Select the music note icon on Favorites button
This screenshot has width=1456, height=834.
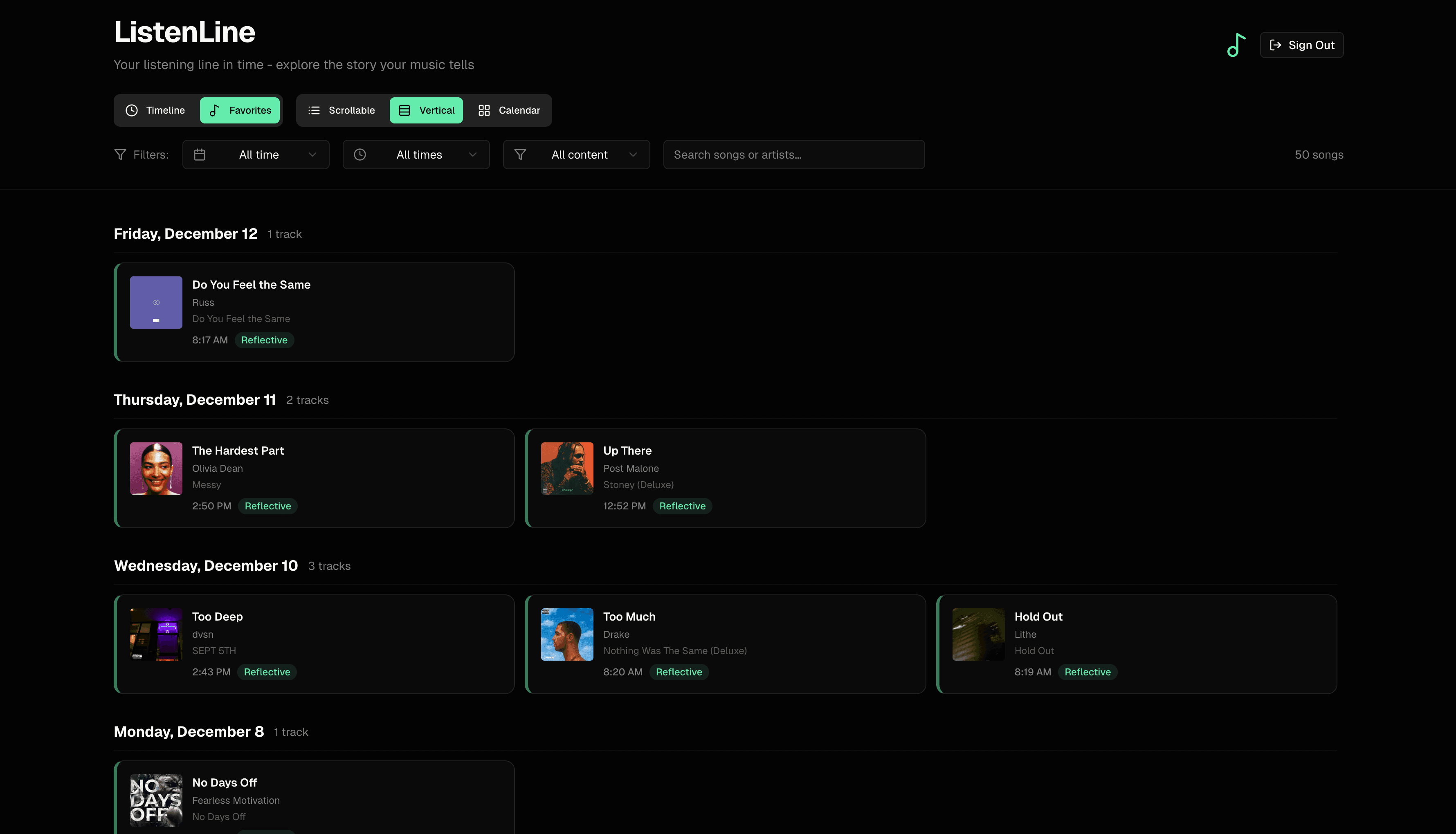point(214,110)
